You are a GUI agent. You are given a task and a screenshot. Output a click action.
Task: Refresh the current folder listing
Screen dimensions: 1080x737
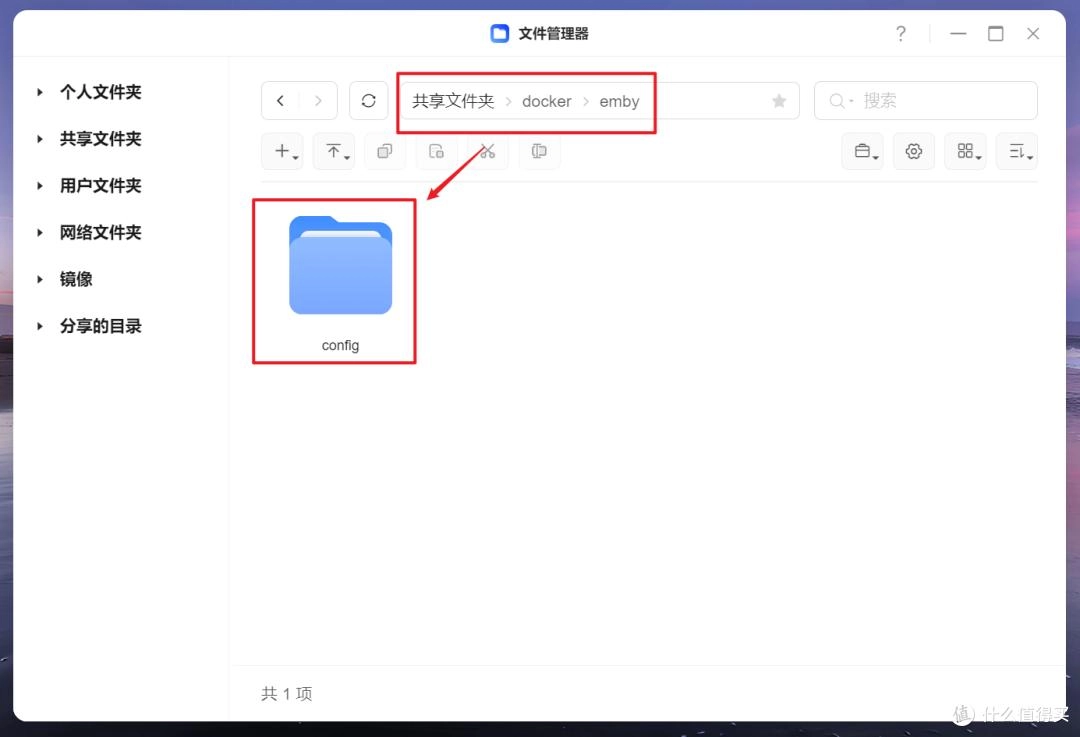[368, 101]
